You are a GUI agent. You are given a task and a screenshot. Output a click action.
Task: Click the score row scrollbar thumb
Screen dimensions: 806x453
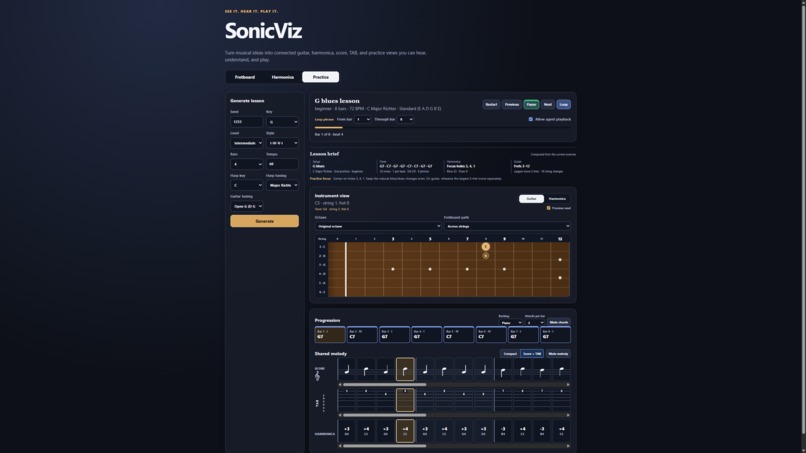coord(384,384)
